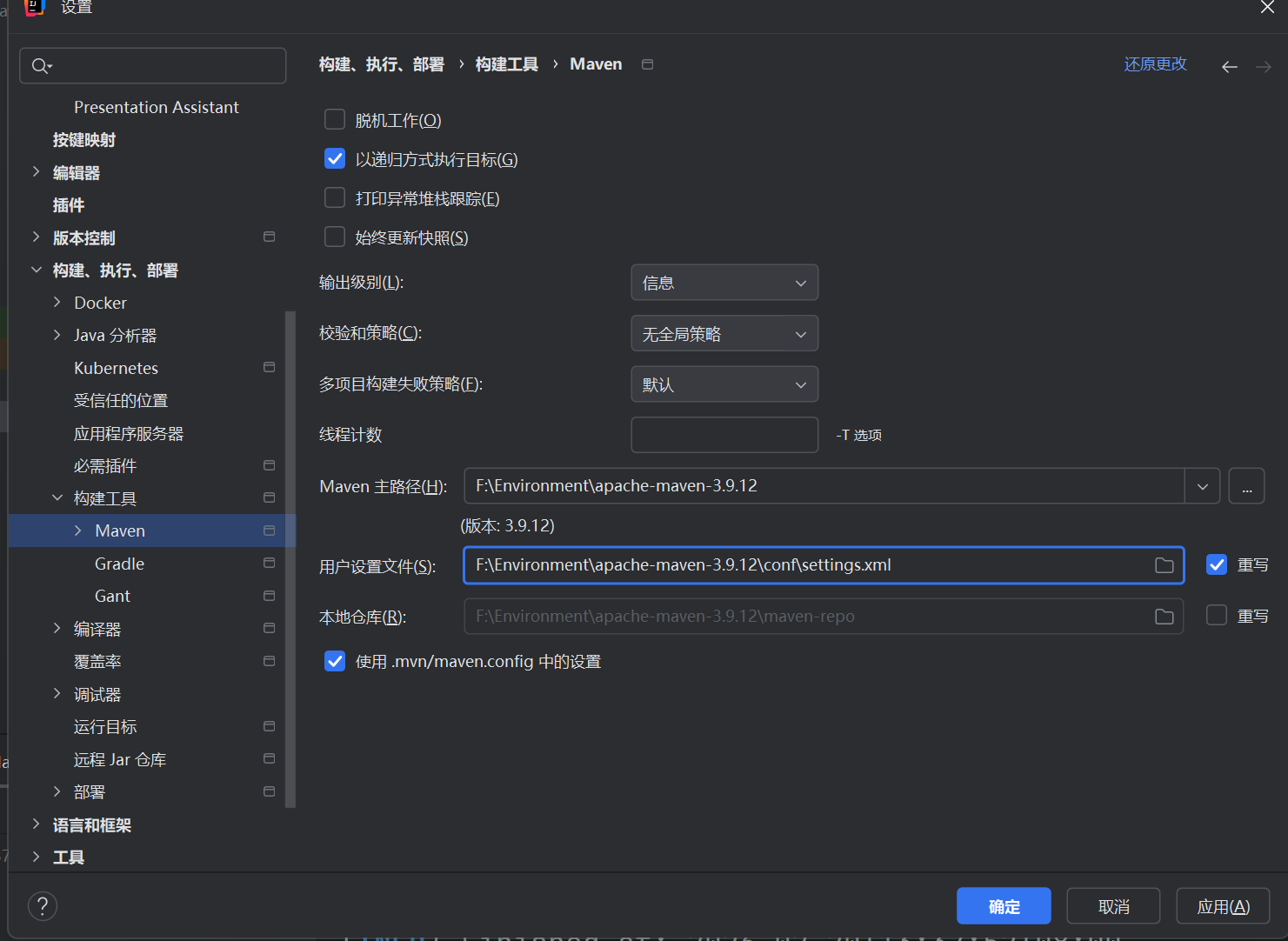This screenshot has height=941, width=1288.
Task: Click the 线程计数 input field
Action: click(724, 435)
